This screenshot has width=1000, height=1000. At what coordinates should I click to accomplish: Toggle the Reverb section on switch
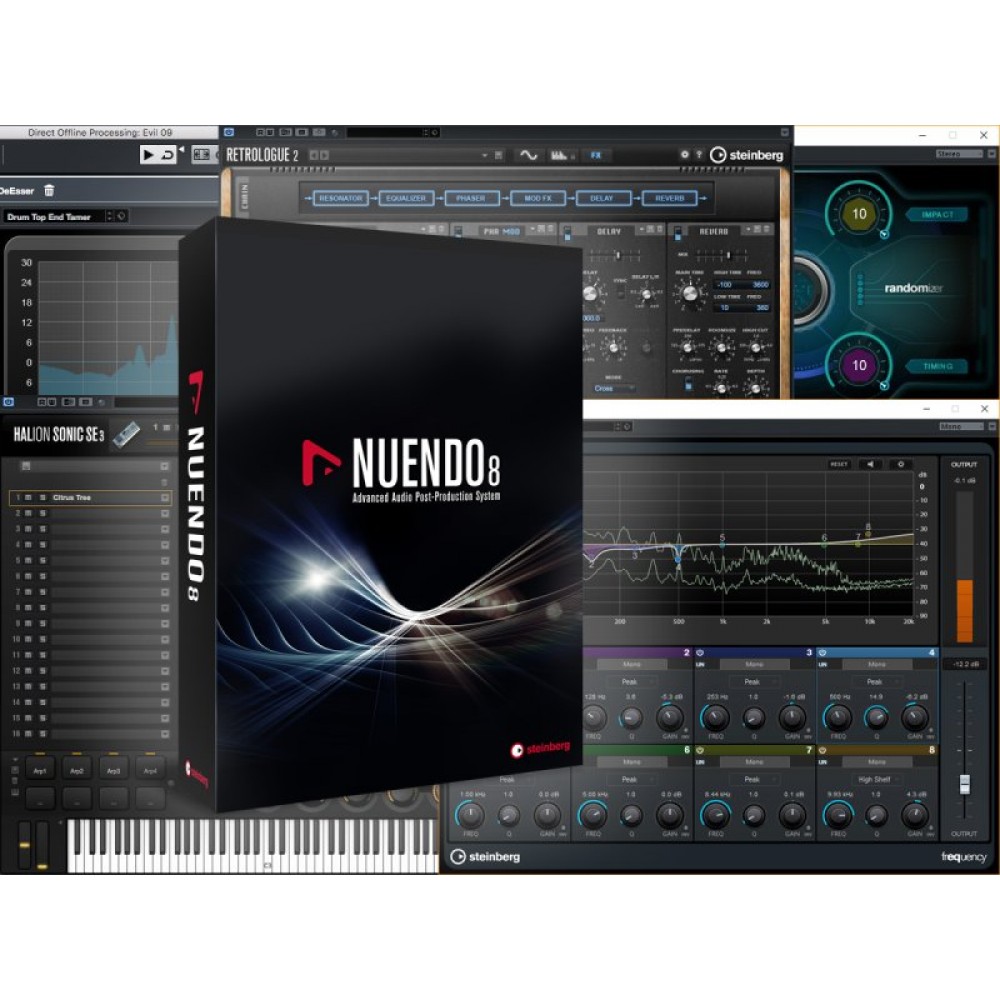click(678, 233)
